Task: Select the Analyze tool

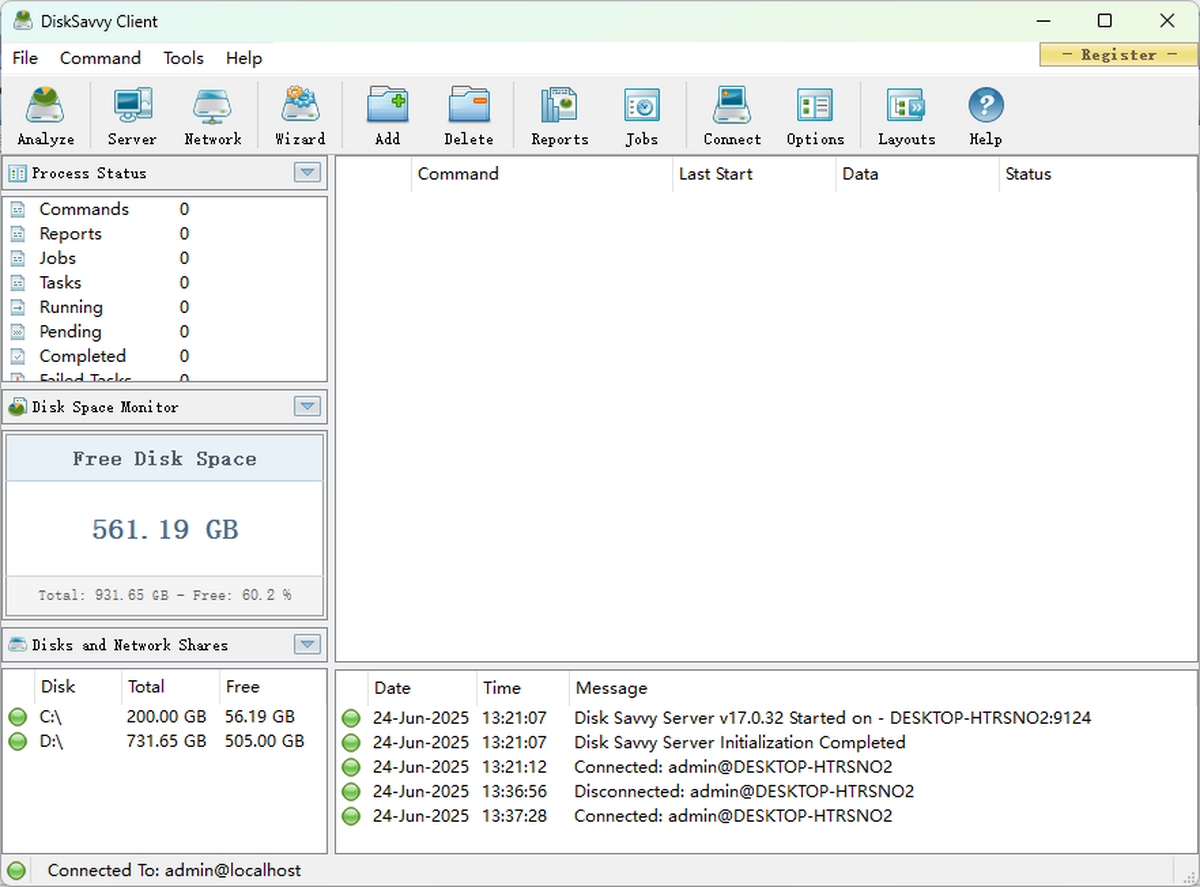Action: tap(45, 114)
